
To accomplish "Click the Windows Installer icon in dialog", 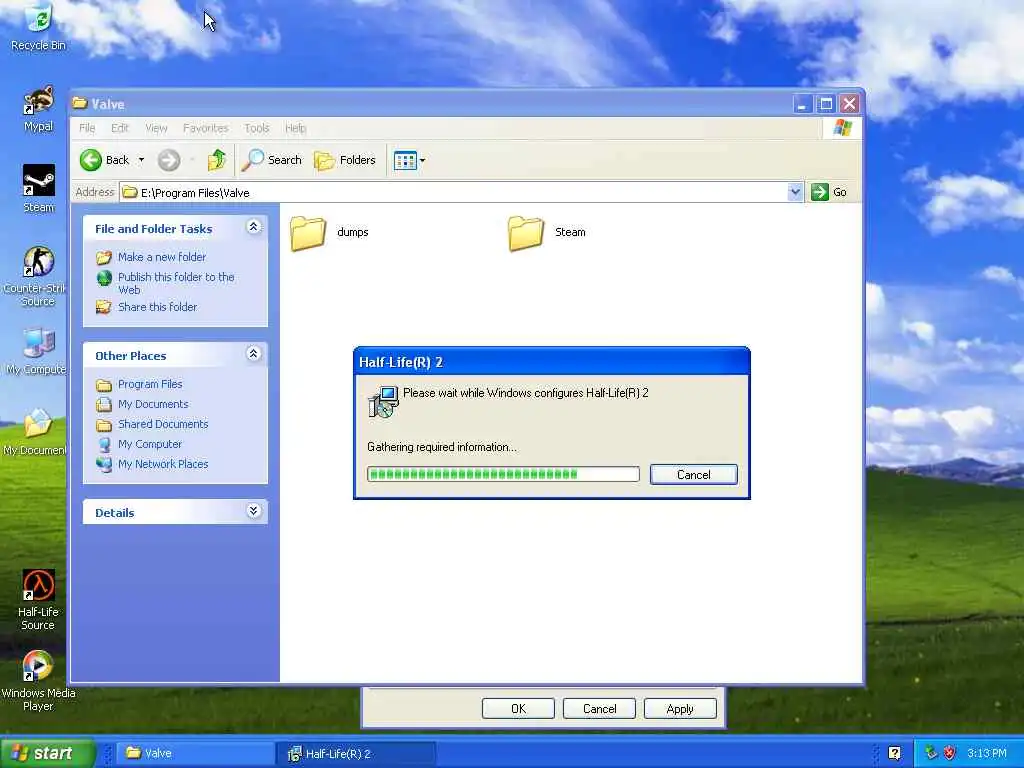I will click(x=383, y=401).
